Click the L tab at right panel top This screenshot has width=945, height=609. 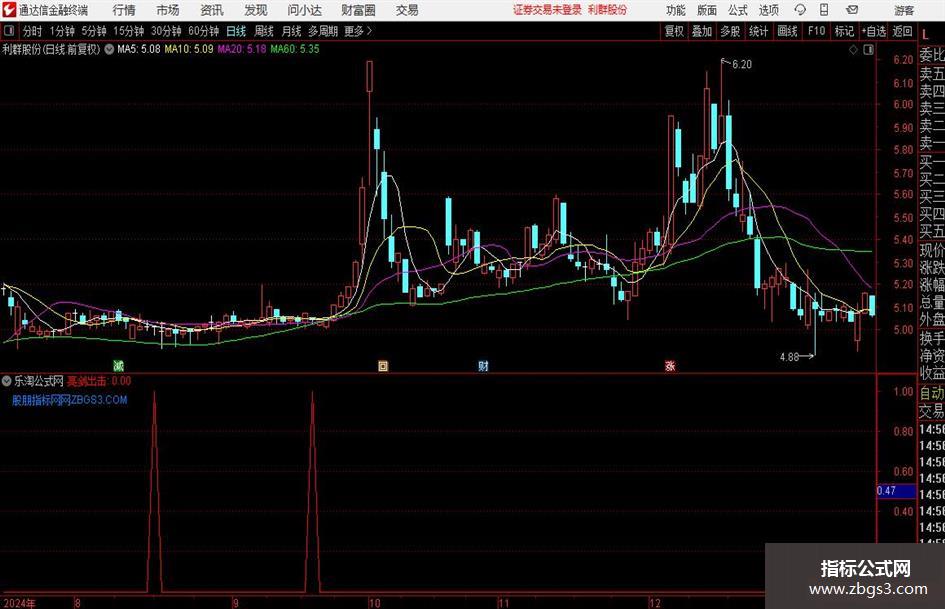(x=925, y=35)
